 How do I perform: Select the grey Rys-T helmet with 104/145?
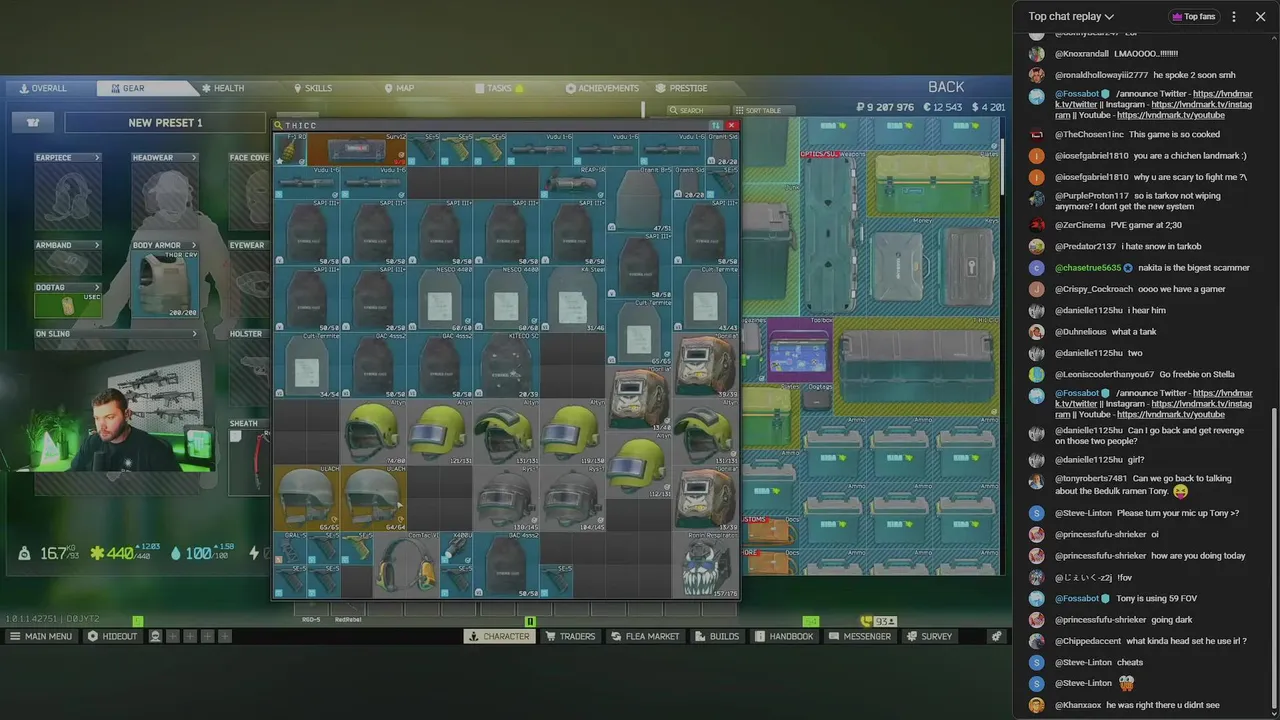[x=573, y=498]
